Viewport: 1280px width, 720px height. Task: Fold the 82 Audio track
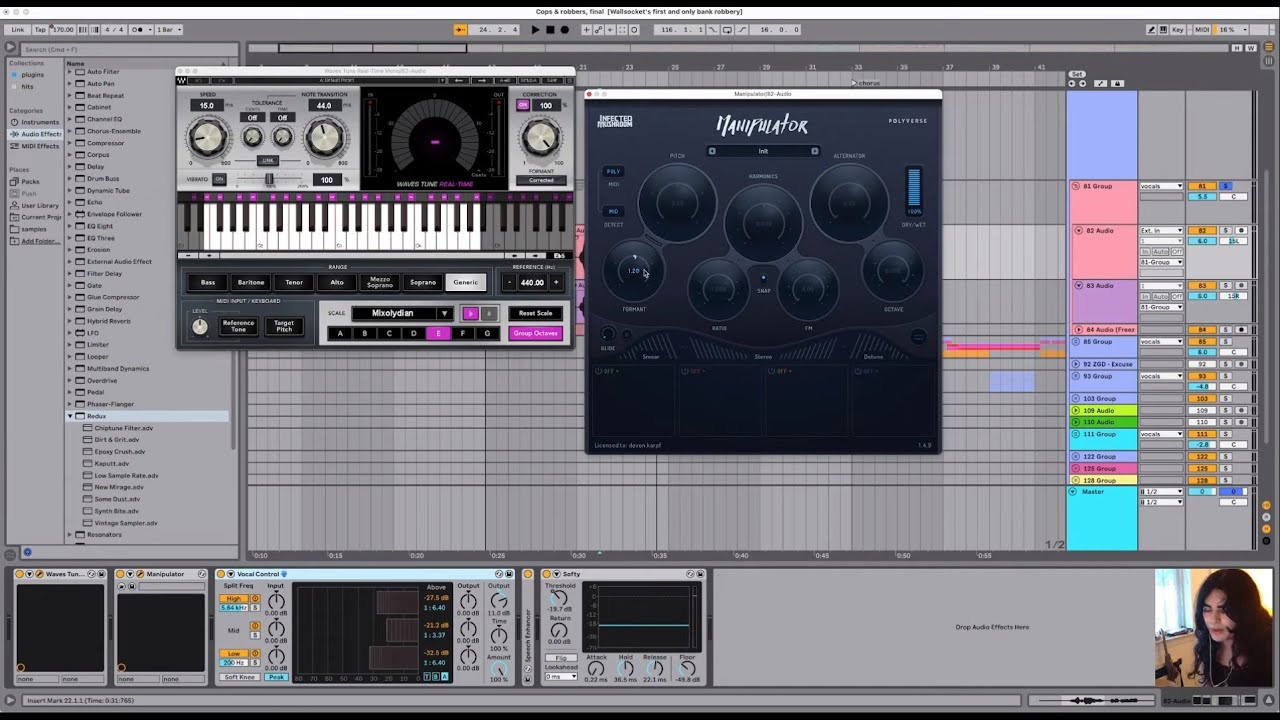coord(1078,230)
